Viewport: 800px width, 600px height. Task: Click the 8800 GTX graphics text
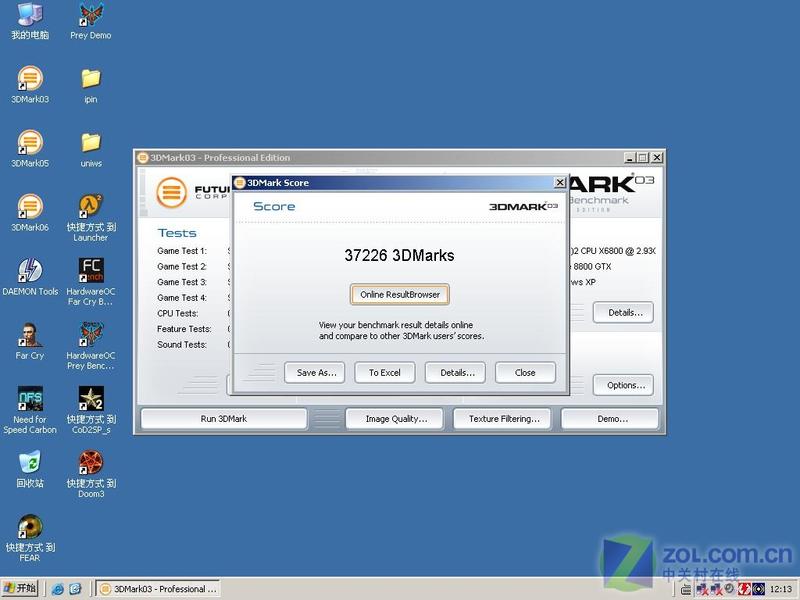(x=591, y=266)
